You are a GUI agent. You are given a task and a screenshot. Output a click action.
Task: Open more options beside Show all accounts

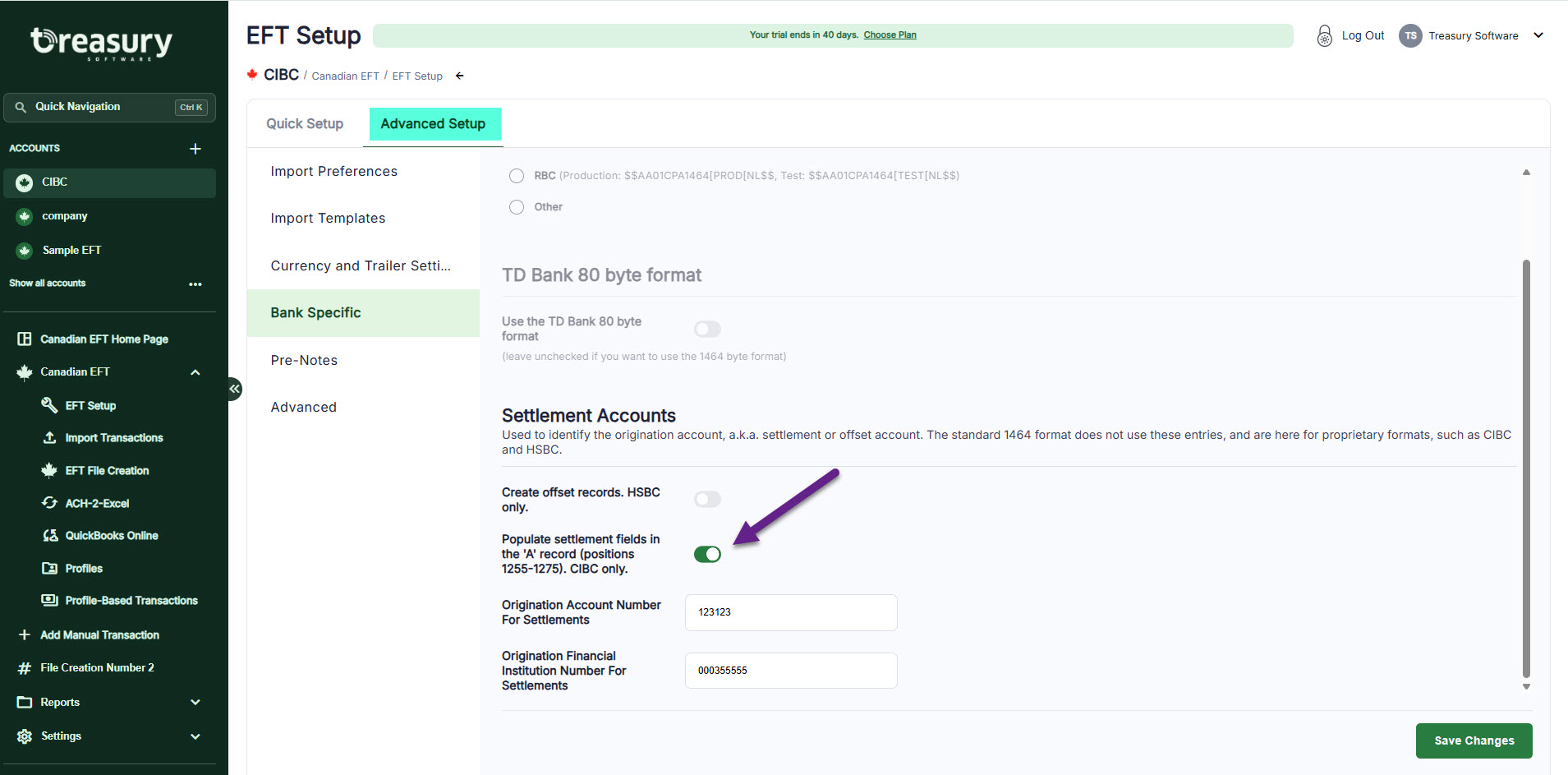195,284
